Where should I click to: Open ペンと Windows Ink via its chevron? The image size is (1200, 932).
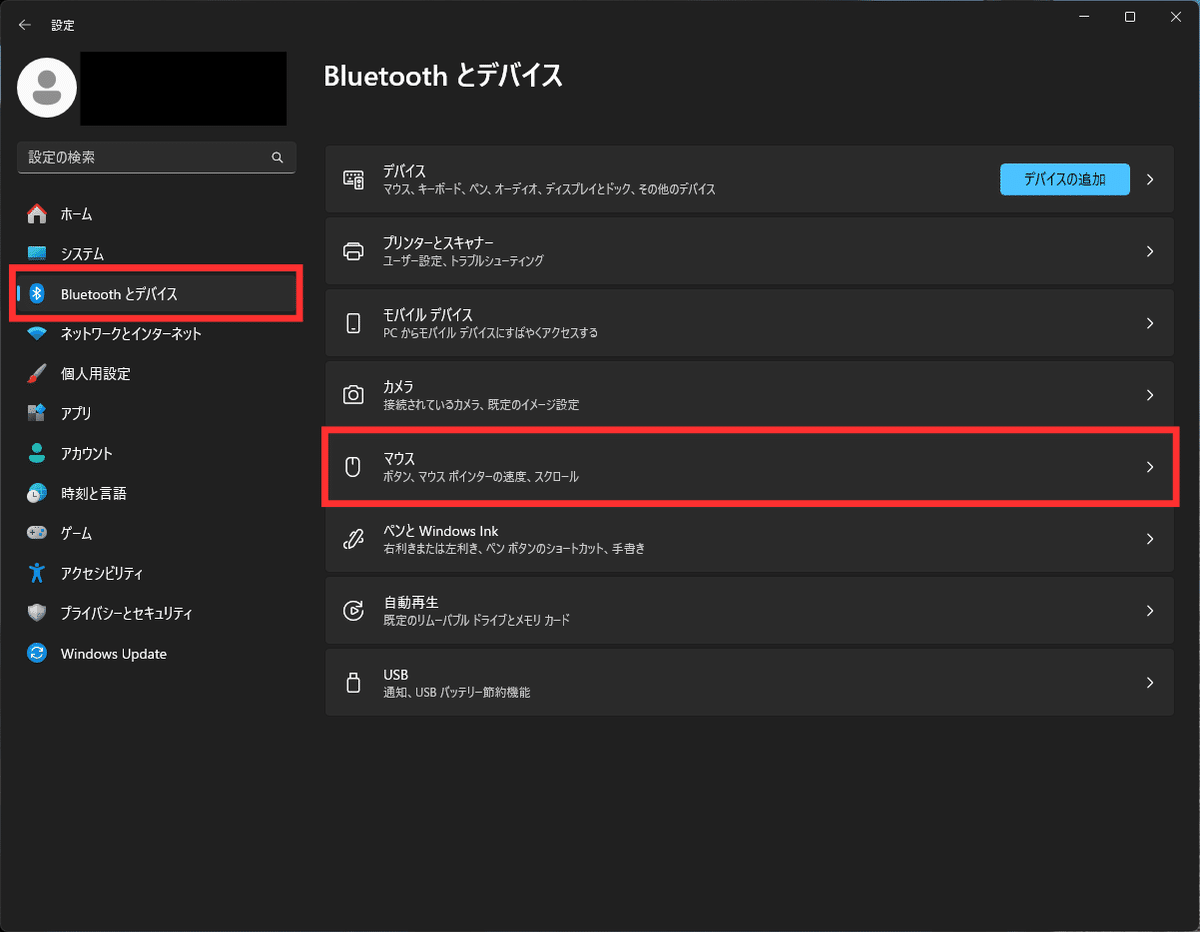coord(1150,539)
